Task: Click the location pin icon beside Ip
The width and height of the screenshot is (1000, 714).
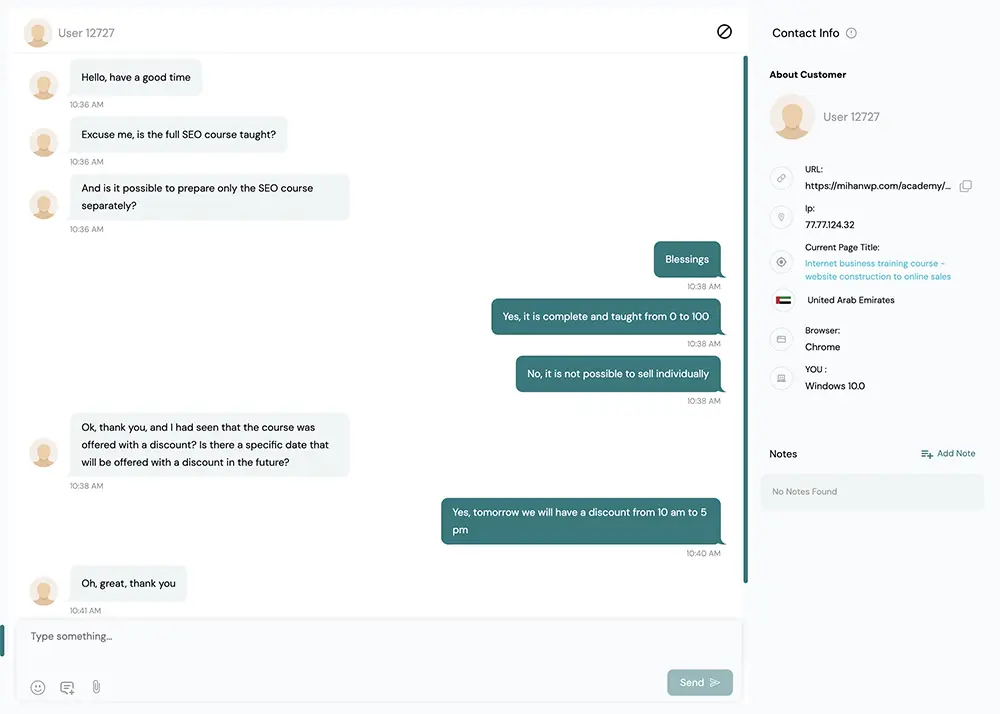Action: pyautogui.click(x=781, y=217)
